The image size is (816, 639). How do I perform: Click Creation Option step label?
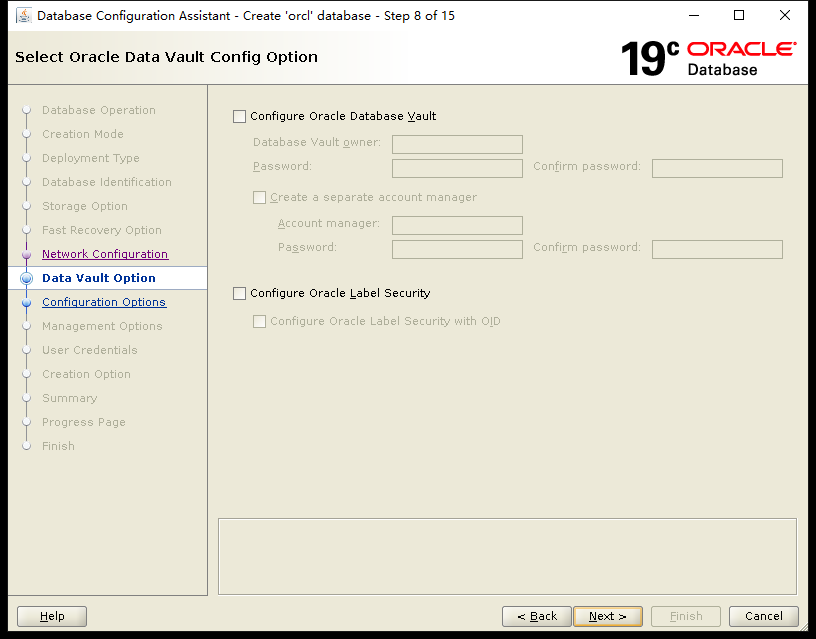[x=86, y=374]
